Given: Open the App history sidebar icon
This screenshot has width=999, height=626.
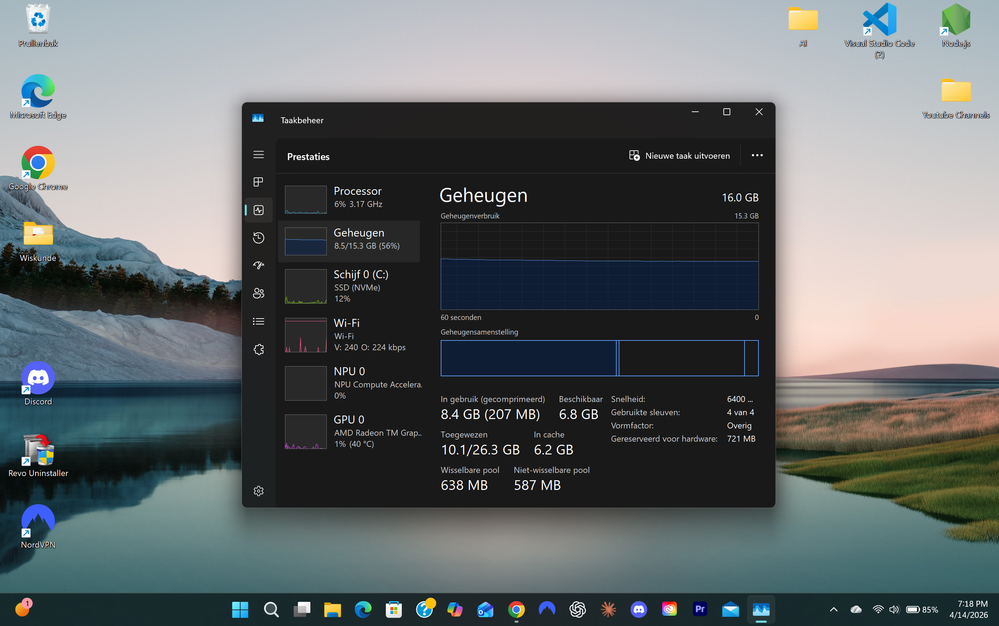Looking at the screenshot, I should point(258,238).
